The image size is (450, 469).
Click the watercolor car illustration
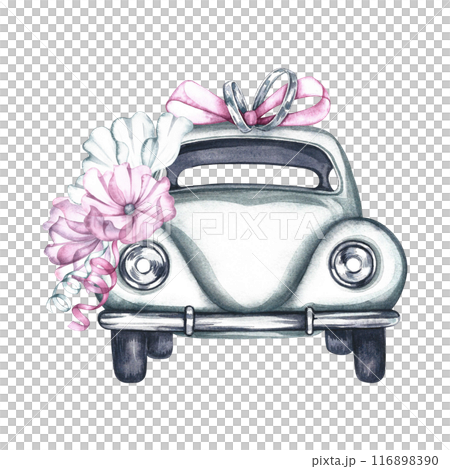[x=225, y=226]
